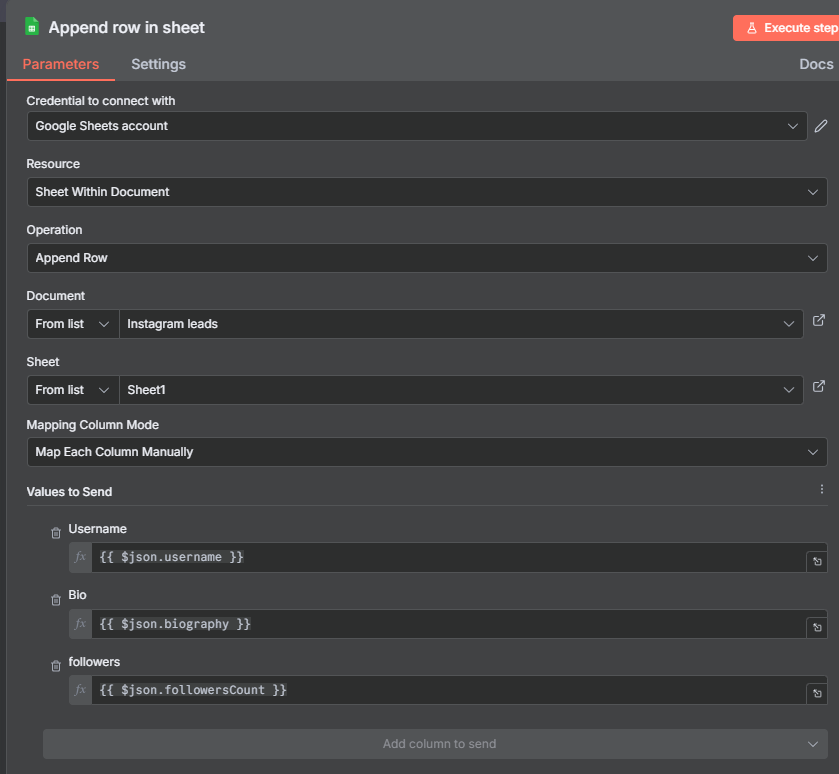Reset the Username expression value
This screenshot has width=839, height=774.
click(817, 561)
